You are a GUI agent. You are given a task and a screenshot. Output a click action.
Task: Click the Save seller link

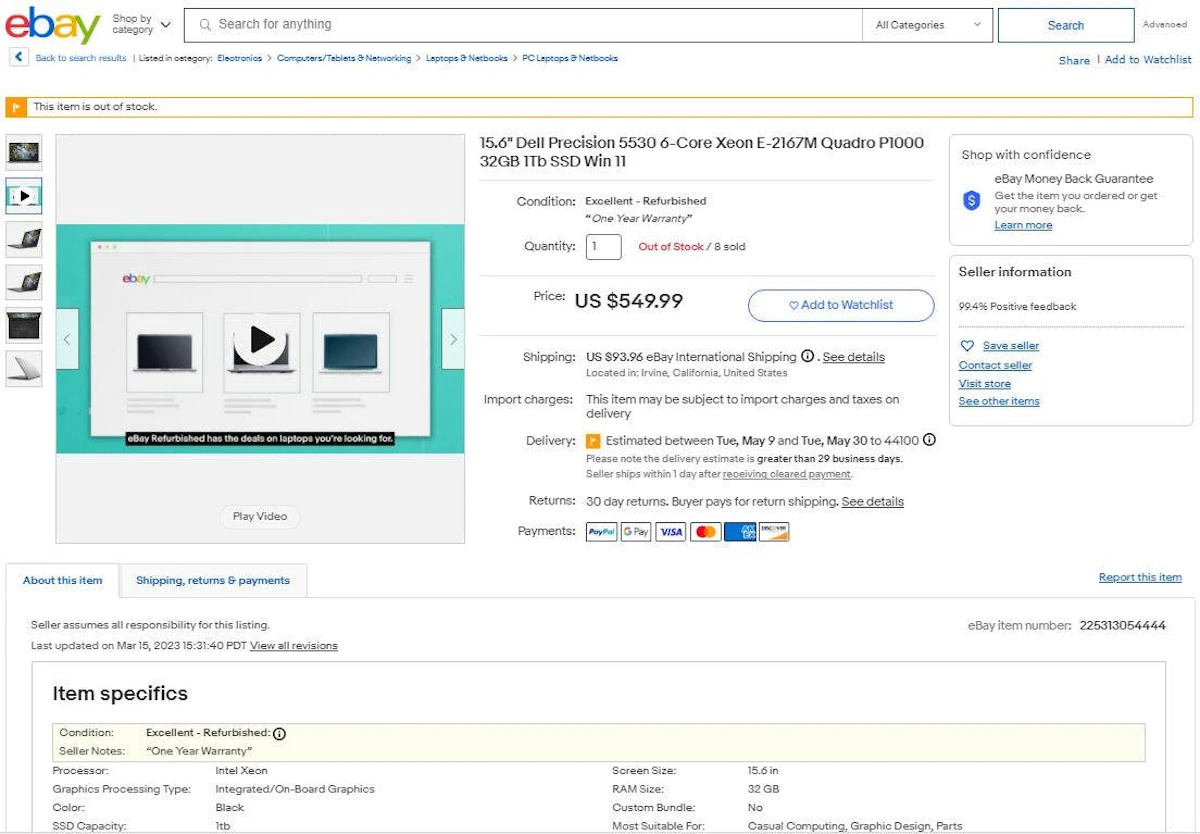(1010, 346)
